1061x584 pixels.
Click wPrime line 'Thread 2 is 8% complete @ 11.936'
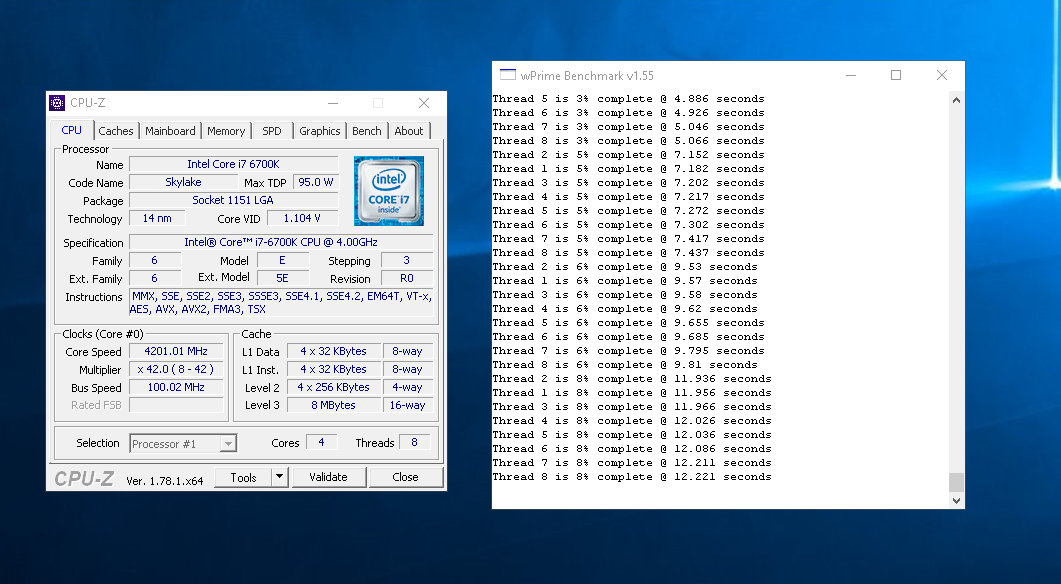(632, 379)
